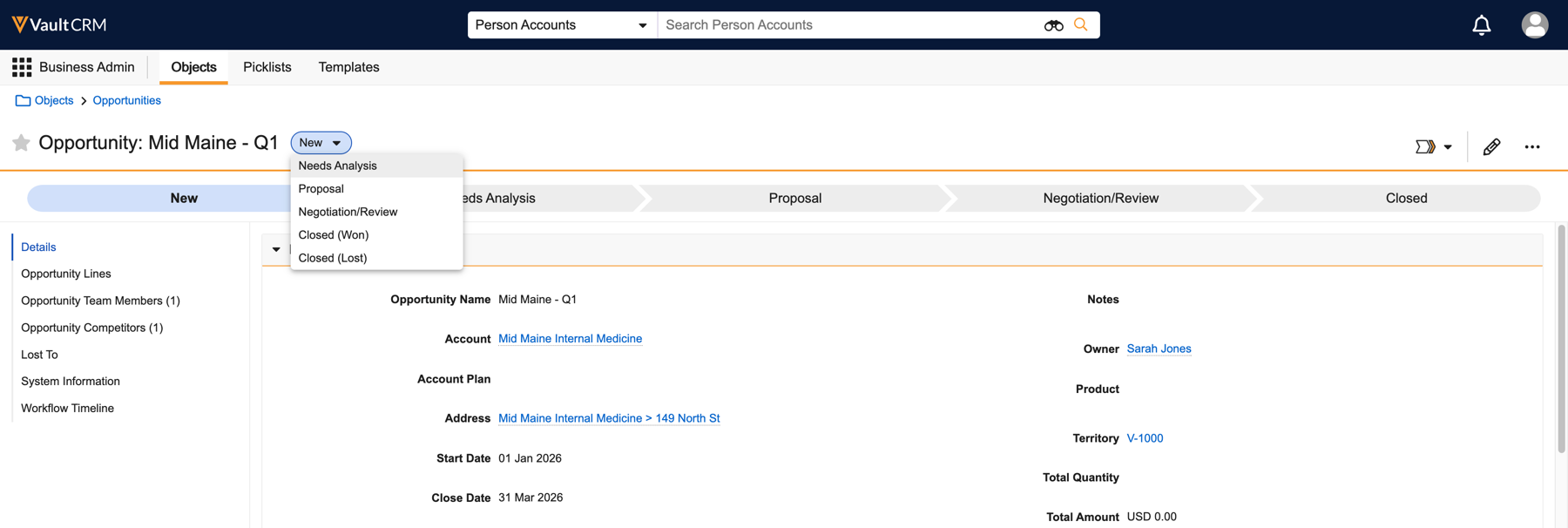Choose Closed (Won) in the state menu

334,235
